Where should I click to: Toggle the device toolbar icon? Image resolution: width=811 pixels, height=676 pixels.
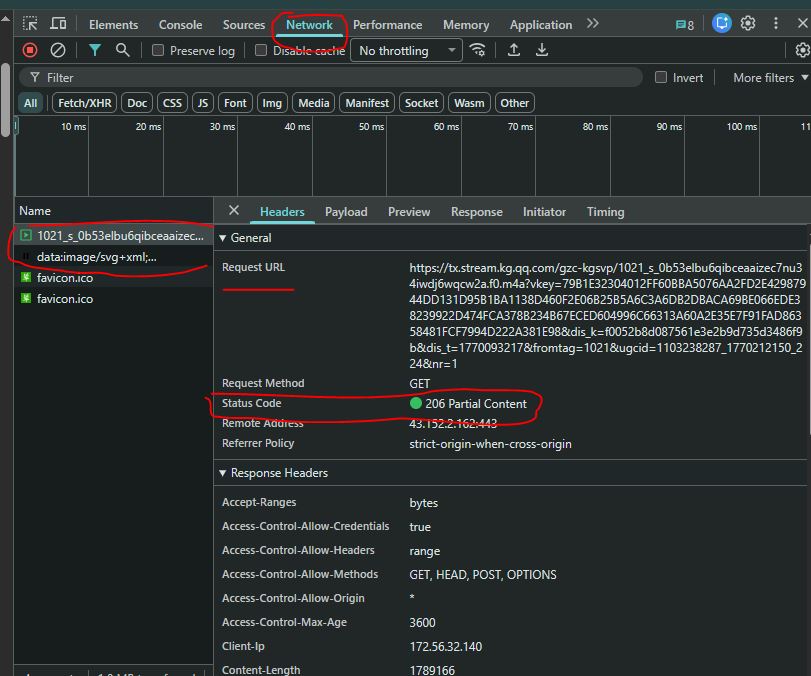tap(59, 24)
